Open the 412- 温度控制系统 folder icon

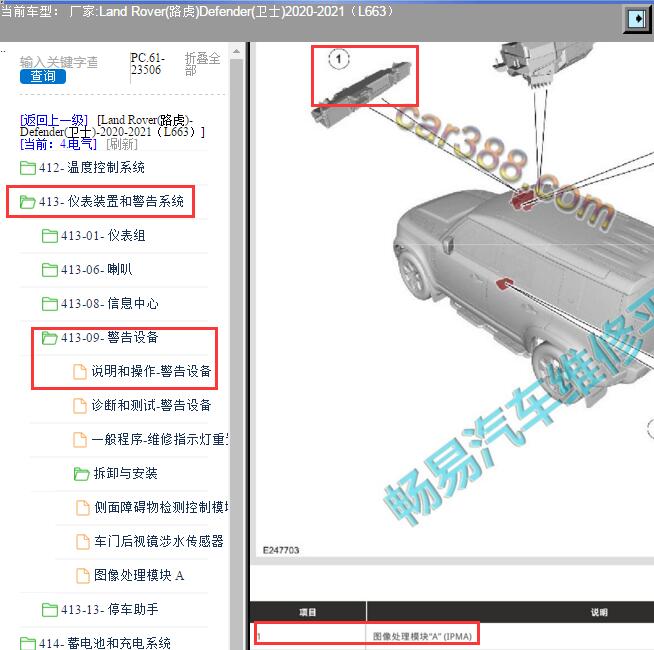click(28, 168)
